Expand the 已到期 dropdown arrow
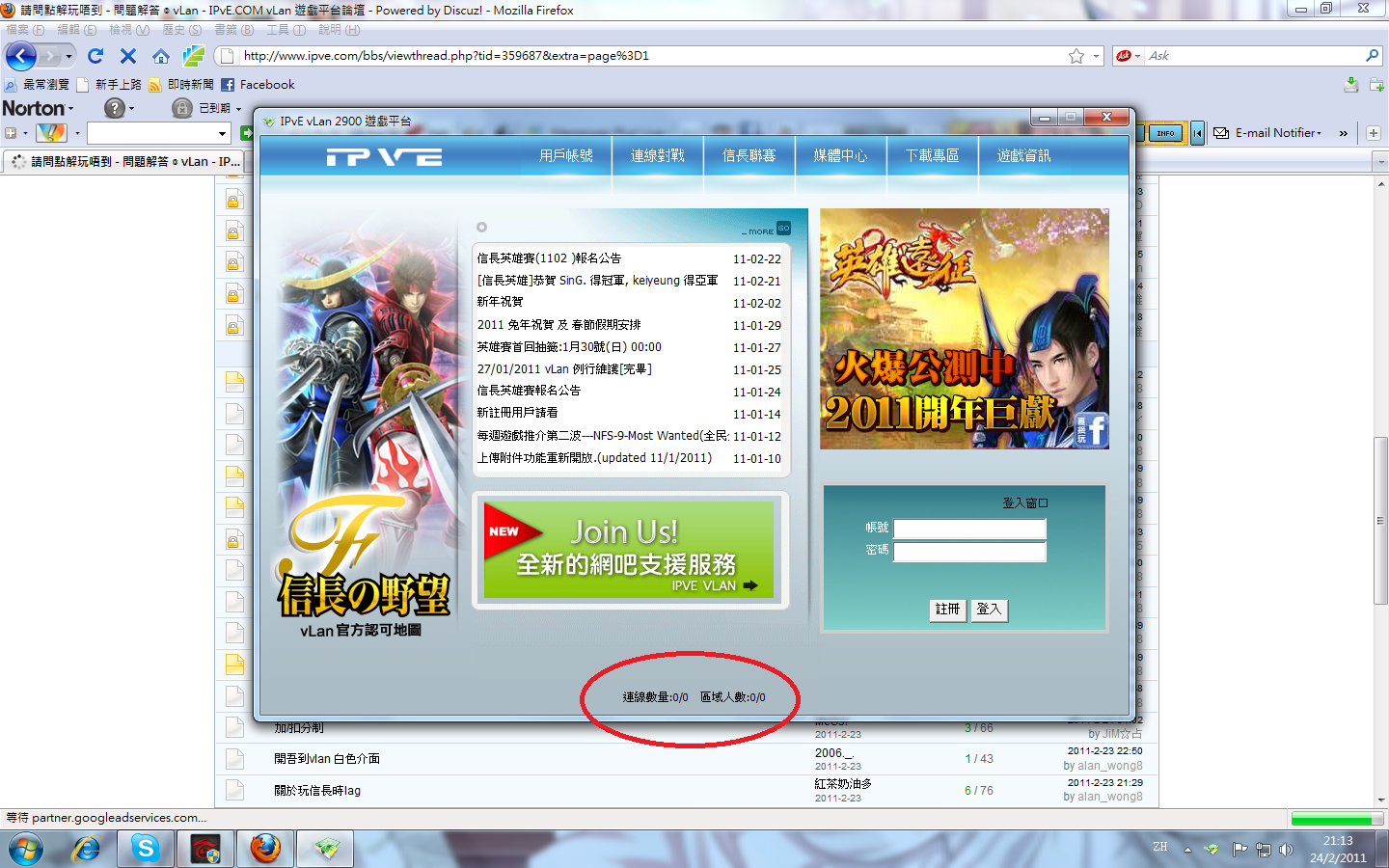This screenshot has height=868, width=1389. tap(238, 109)
